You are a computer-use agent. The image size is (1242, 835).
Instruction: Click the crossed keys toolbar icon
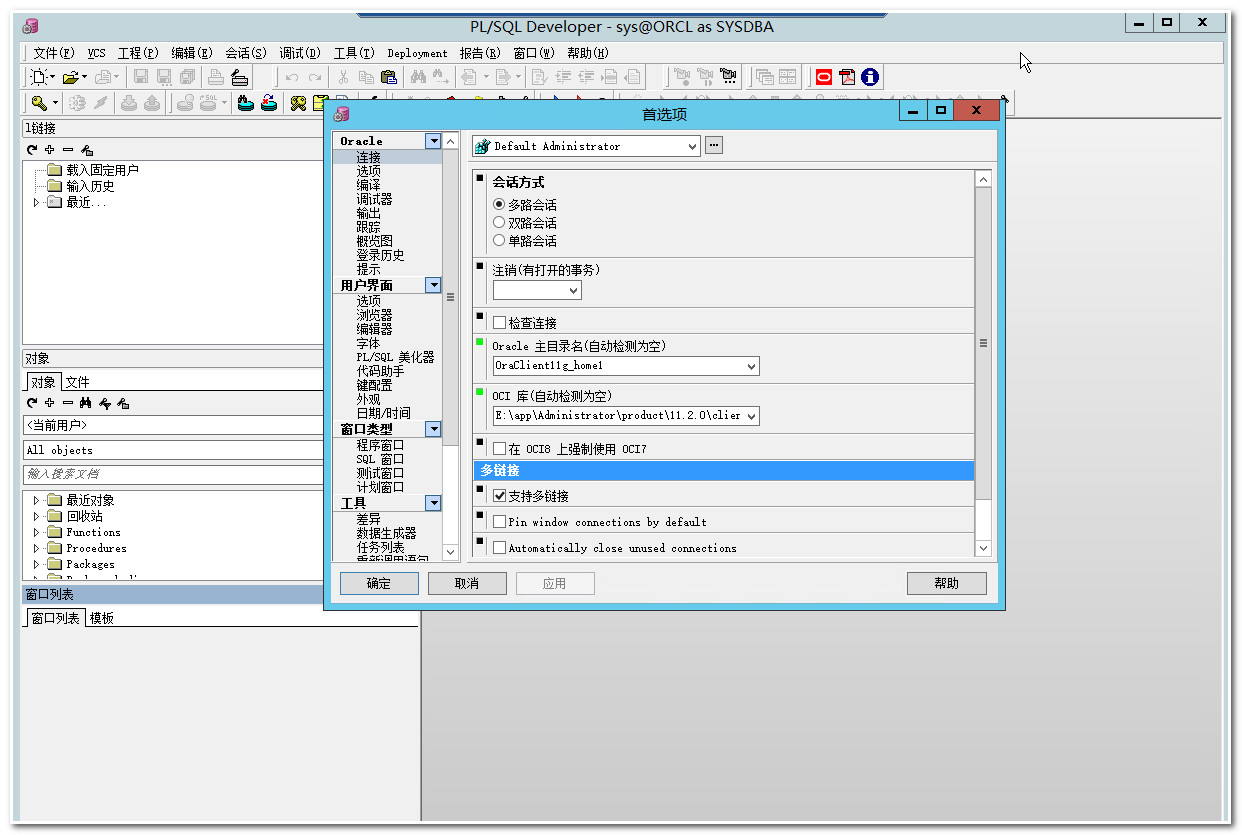click(298, 103)
